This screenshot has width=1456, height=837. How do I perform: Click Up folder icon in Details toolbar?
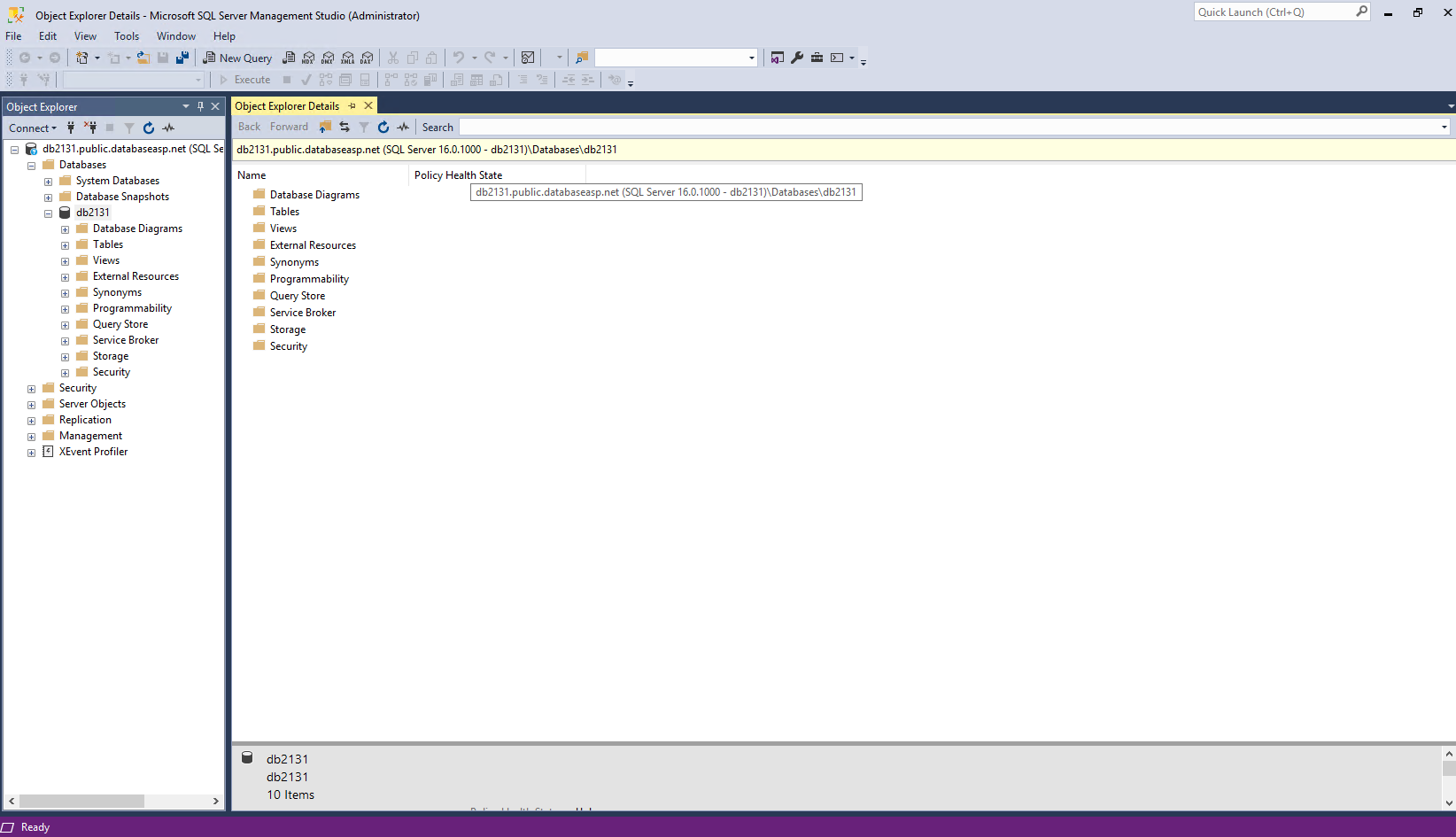(x=325, y=127)
